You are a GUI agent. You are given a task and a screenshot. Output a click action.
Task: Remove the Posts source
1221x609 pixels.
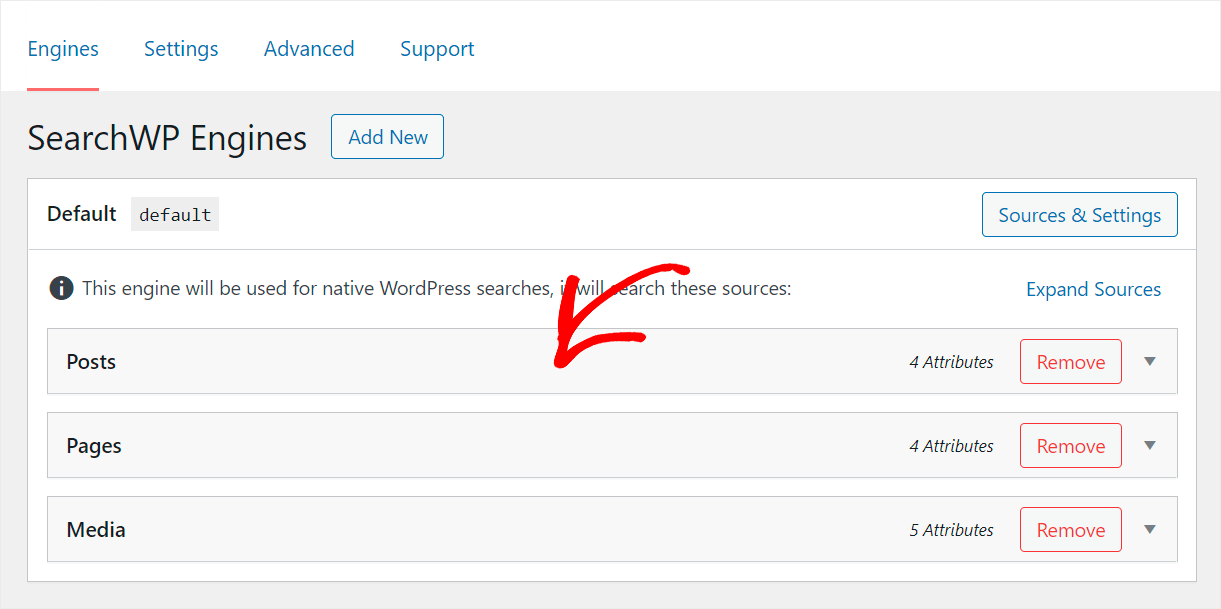pos(1070,362)
